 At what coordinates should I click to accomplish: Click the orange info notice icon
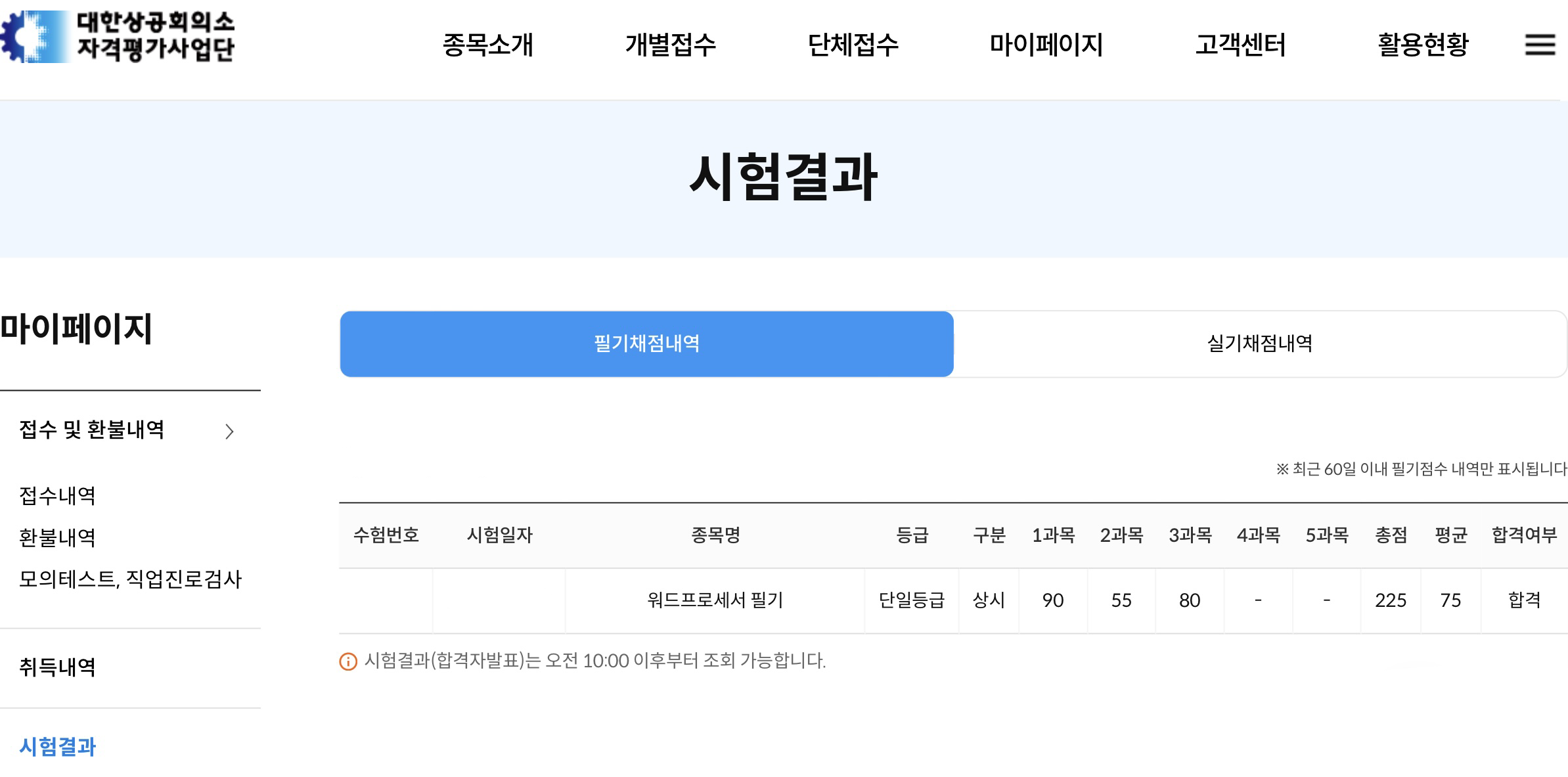[348, 661]
